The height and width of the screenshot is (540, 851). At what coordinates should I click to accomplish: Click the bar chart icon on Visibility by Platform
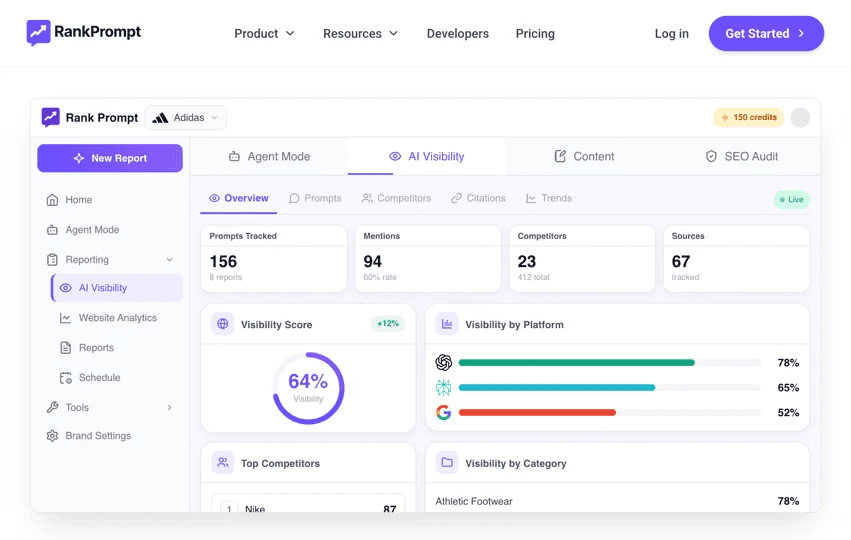[447, 324]
